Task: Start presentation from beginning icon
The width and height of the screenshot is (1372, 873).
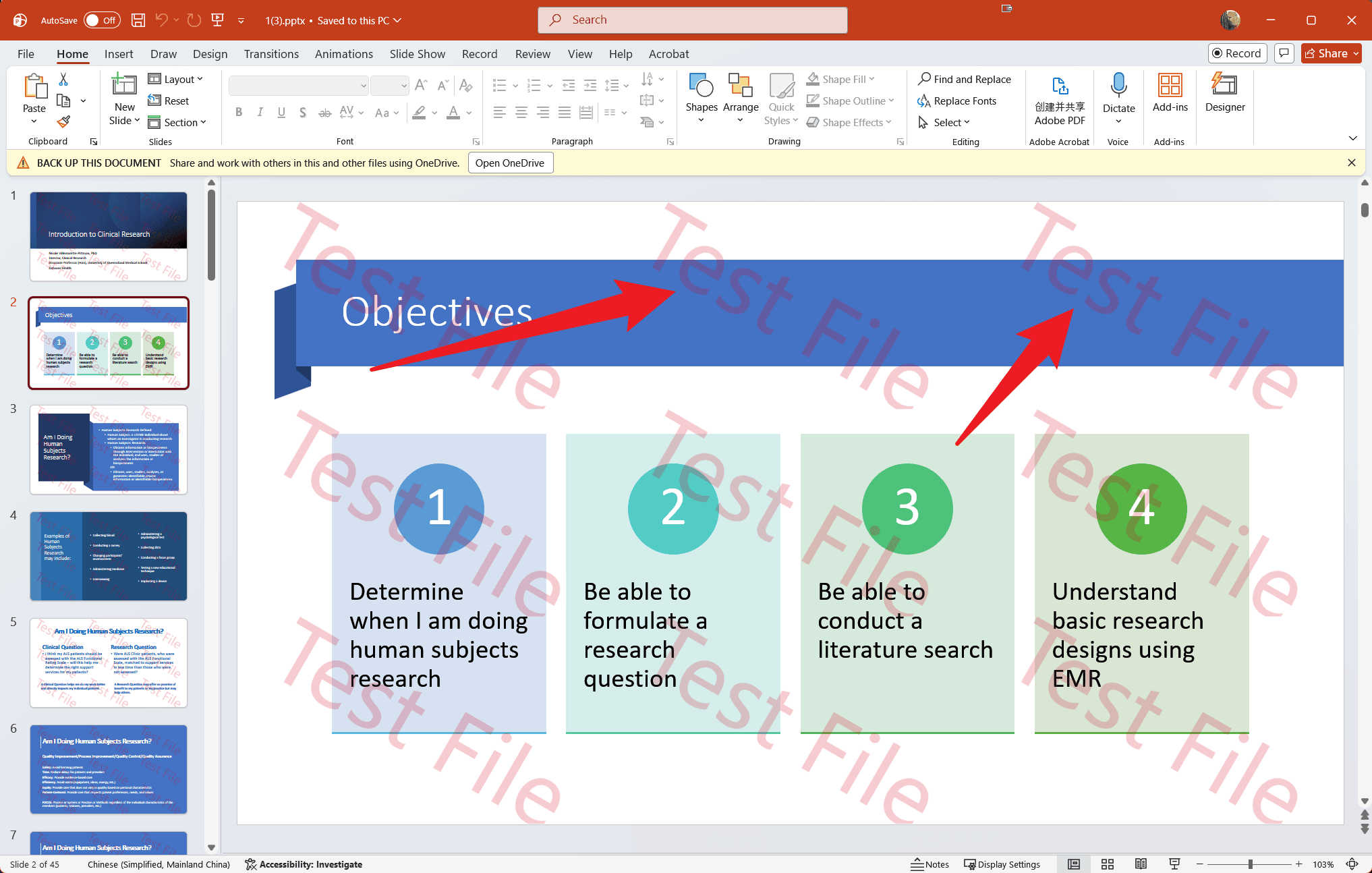Action: click(x=217, y=20)
